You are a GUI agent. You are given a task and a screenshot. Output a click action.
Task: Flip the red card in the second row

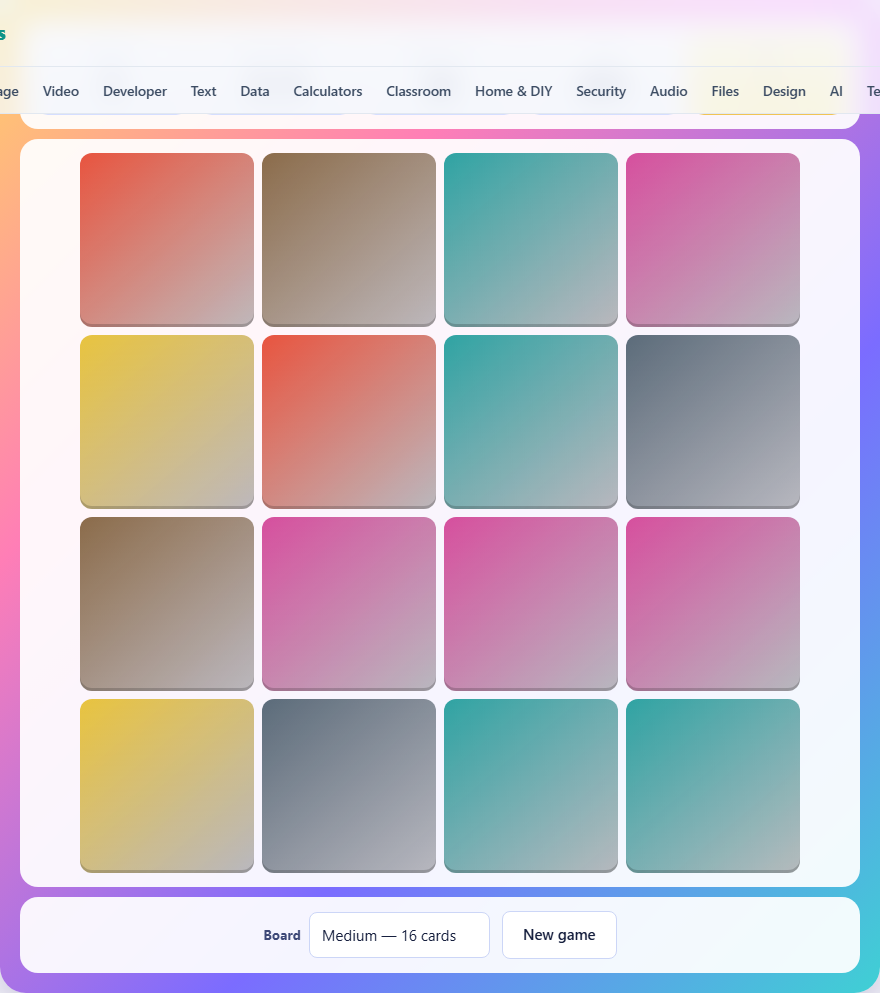click(349, 422)
